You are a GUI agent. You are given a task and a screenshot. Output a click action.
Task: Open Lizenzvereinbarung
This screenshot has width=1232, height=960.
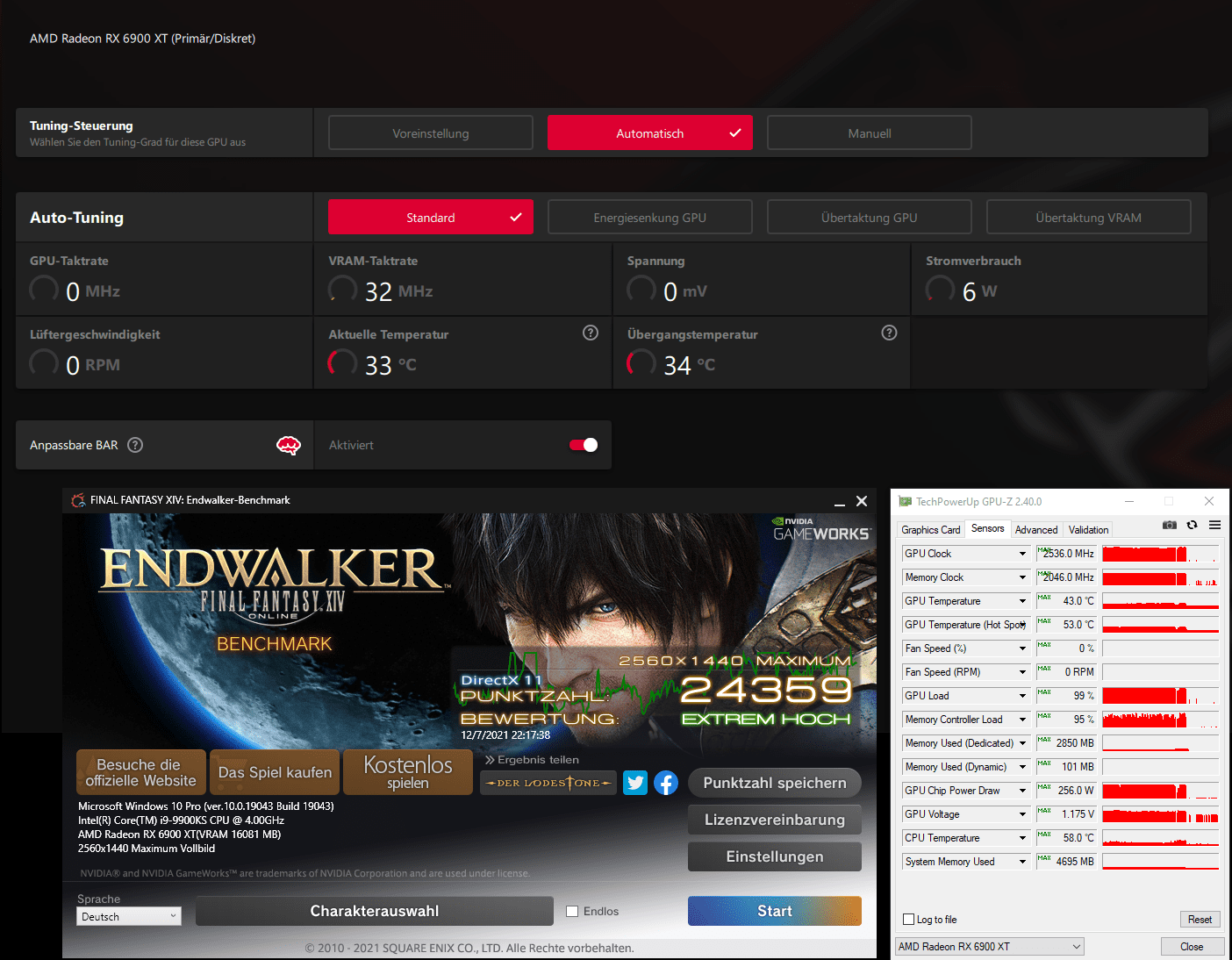pos(775,820)
